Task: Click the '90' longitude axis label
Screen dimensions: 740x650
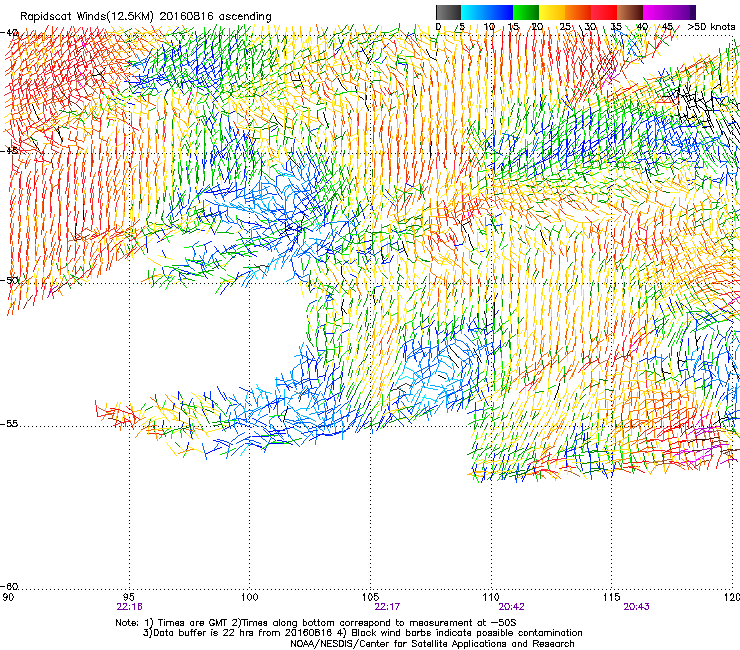Action: pyautogui.click(x=8, y=597)
